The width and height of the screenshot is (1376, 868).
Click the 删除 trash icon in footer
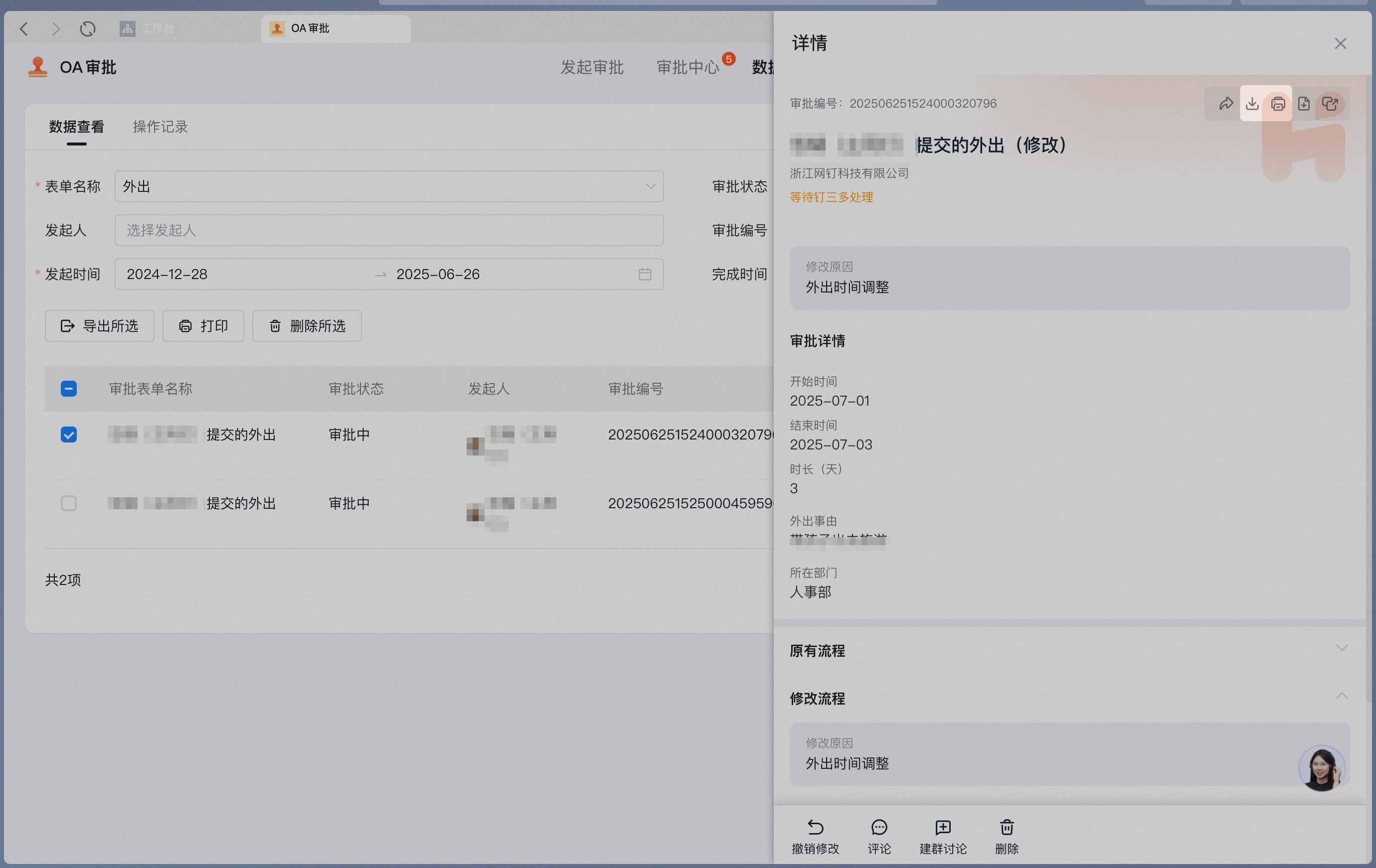[1007, 827]
